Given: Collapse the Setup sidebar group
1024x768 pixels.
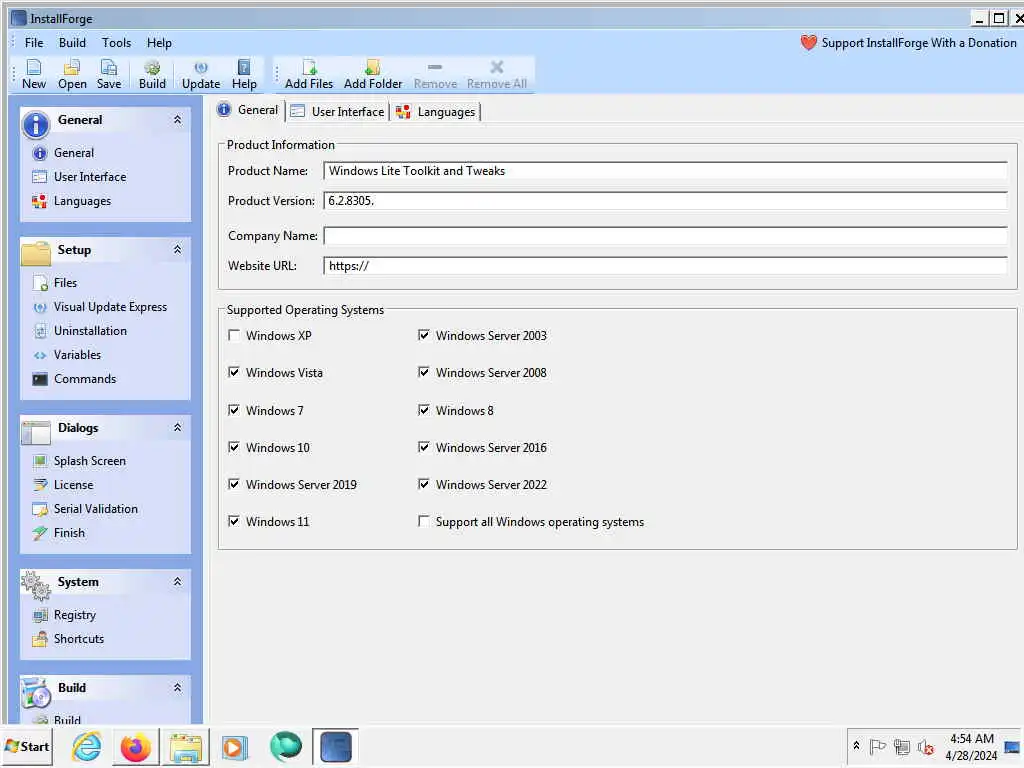Looking at the screenshot, I should [178, 250].
